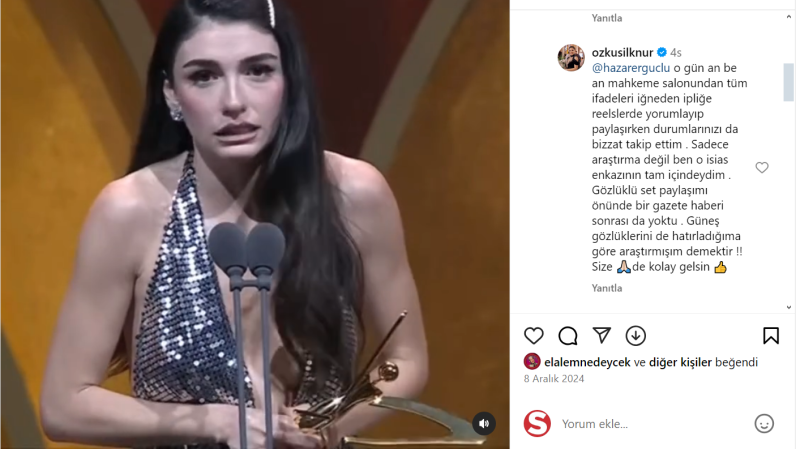Click the 8 Aralık 2024 post date

(554, 379)
